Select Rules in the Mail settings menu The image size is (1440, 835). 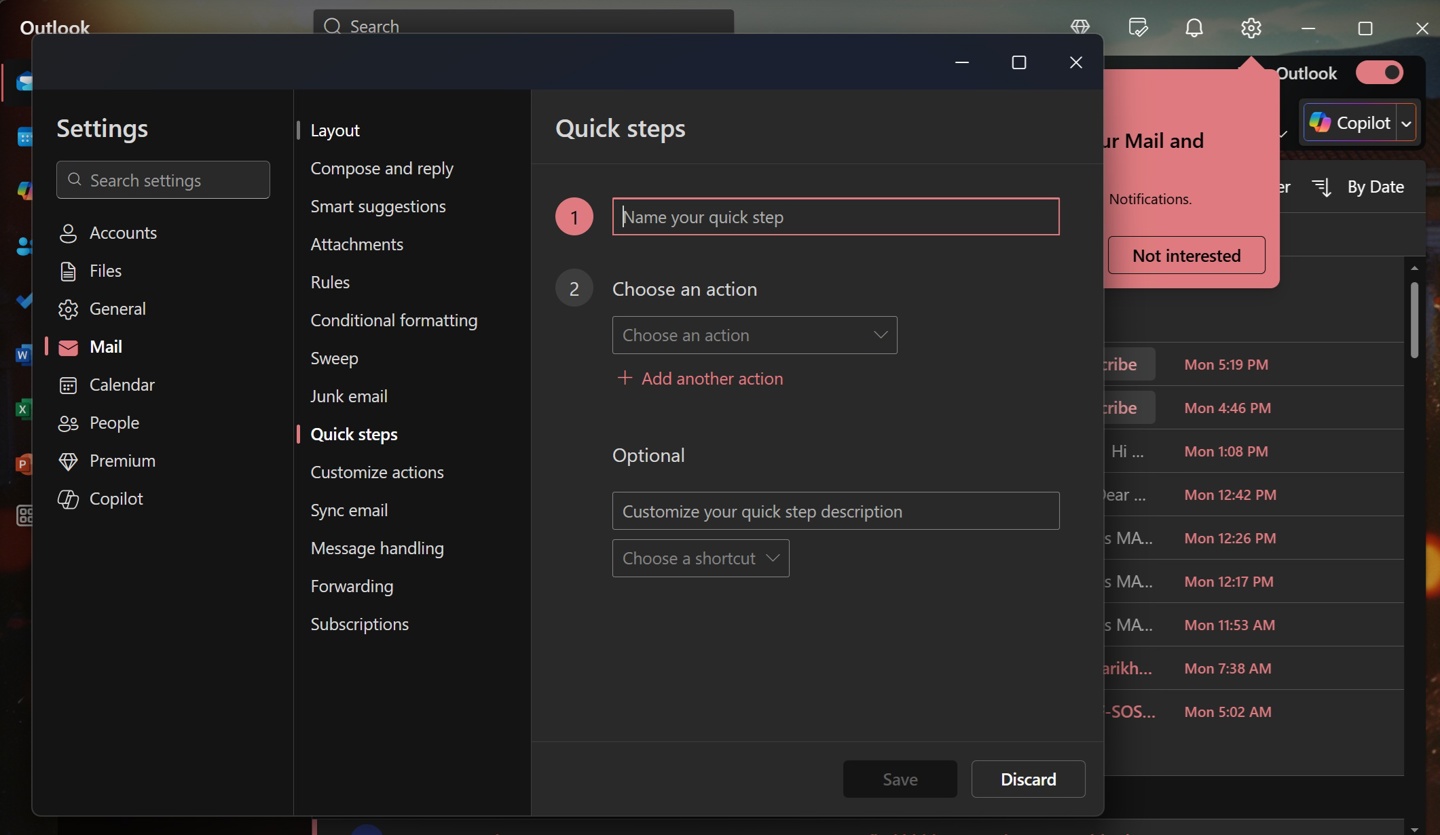(x=330, y=282)
